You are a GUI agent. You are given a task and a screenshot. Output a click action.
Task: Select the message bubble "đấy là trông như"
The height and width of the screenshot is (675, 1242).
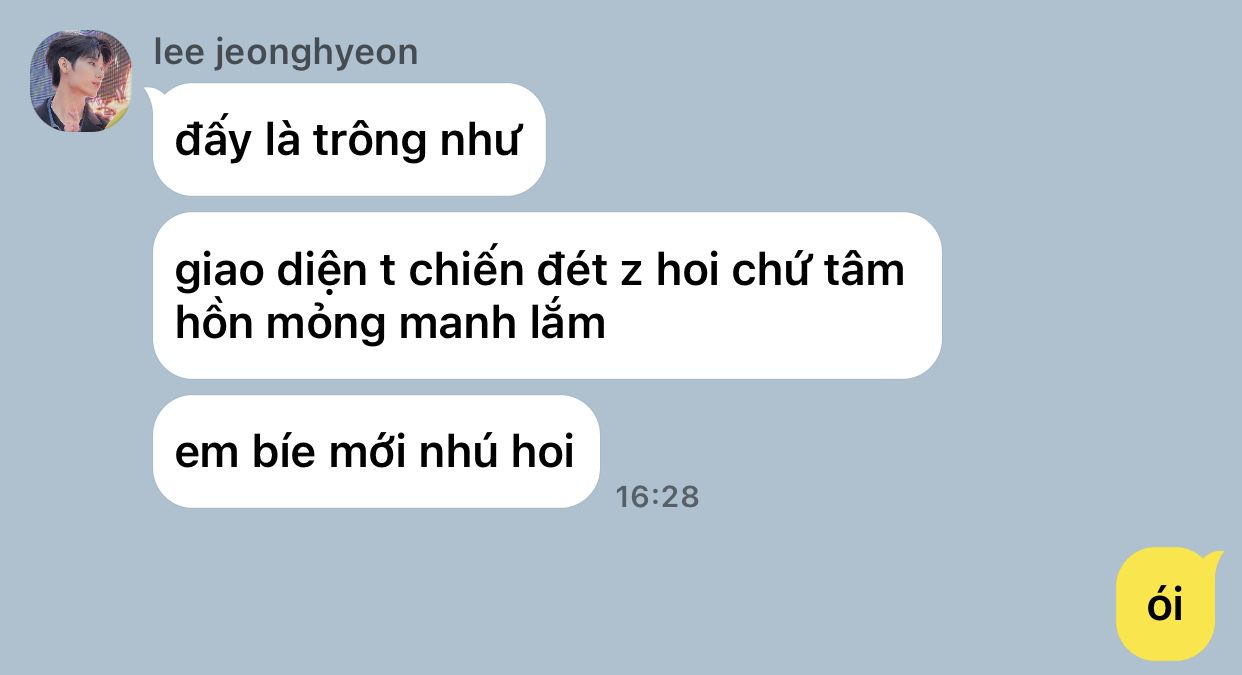[x=349, y=139]
